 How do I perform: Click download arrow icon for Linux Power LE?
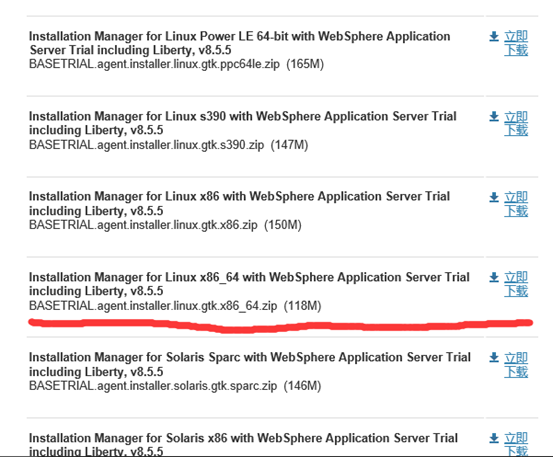[494, 36]
